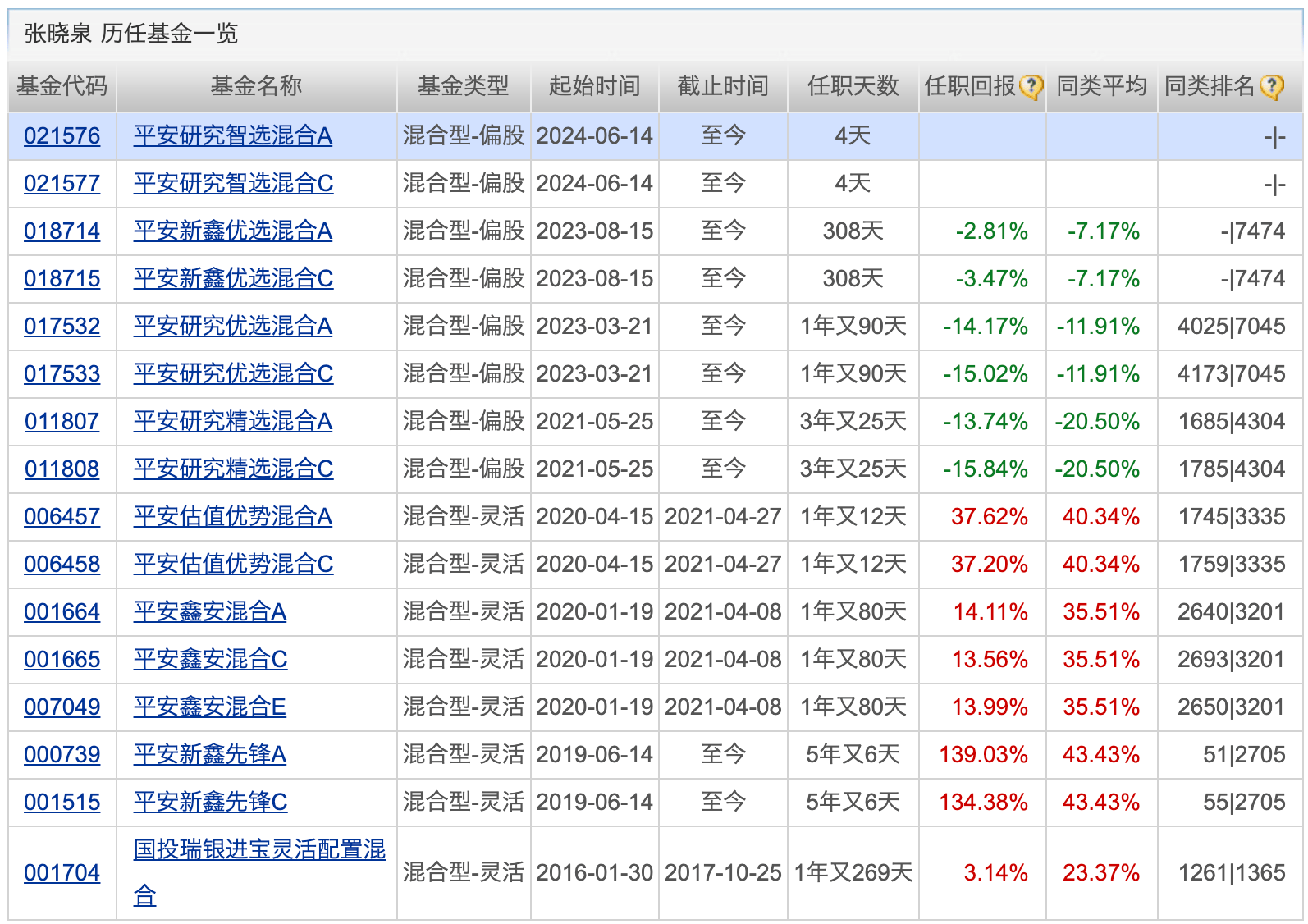Click the help icon next to 同类排名

[x=1271, y=86]
